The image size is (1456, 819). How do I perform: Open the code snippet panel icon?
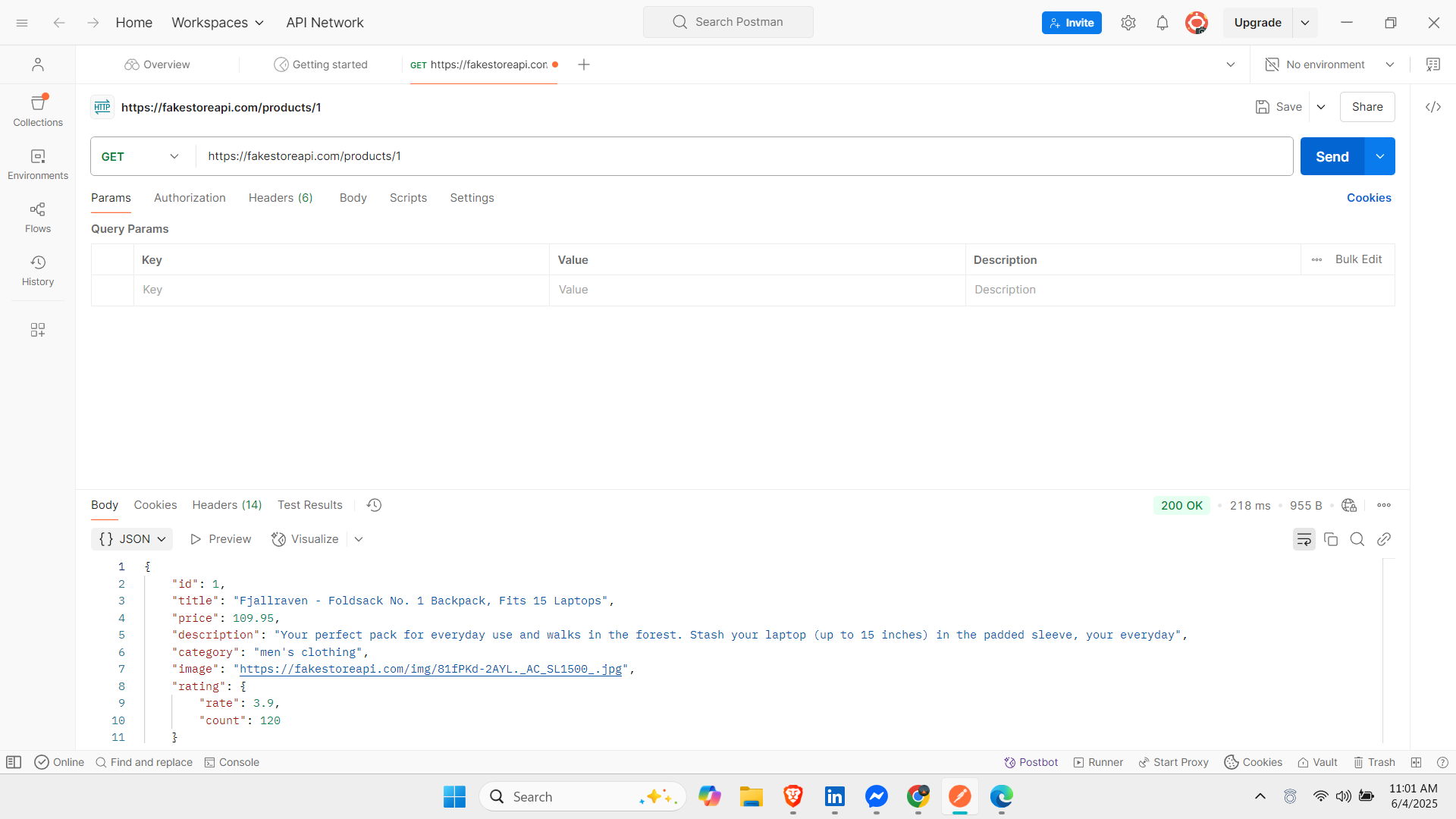click(1432, 107)
